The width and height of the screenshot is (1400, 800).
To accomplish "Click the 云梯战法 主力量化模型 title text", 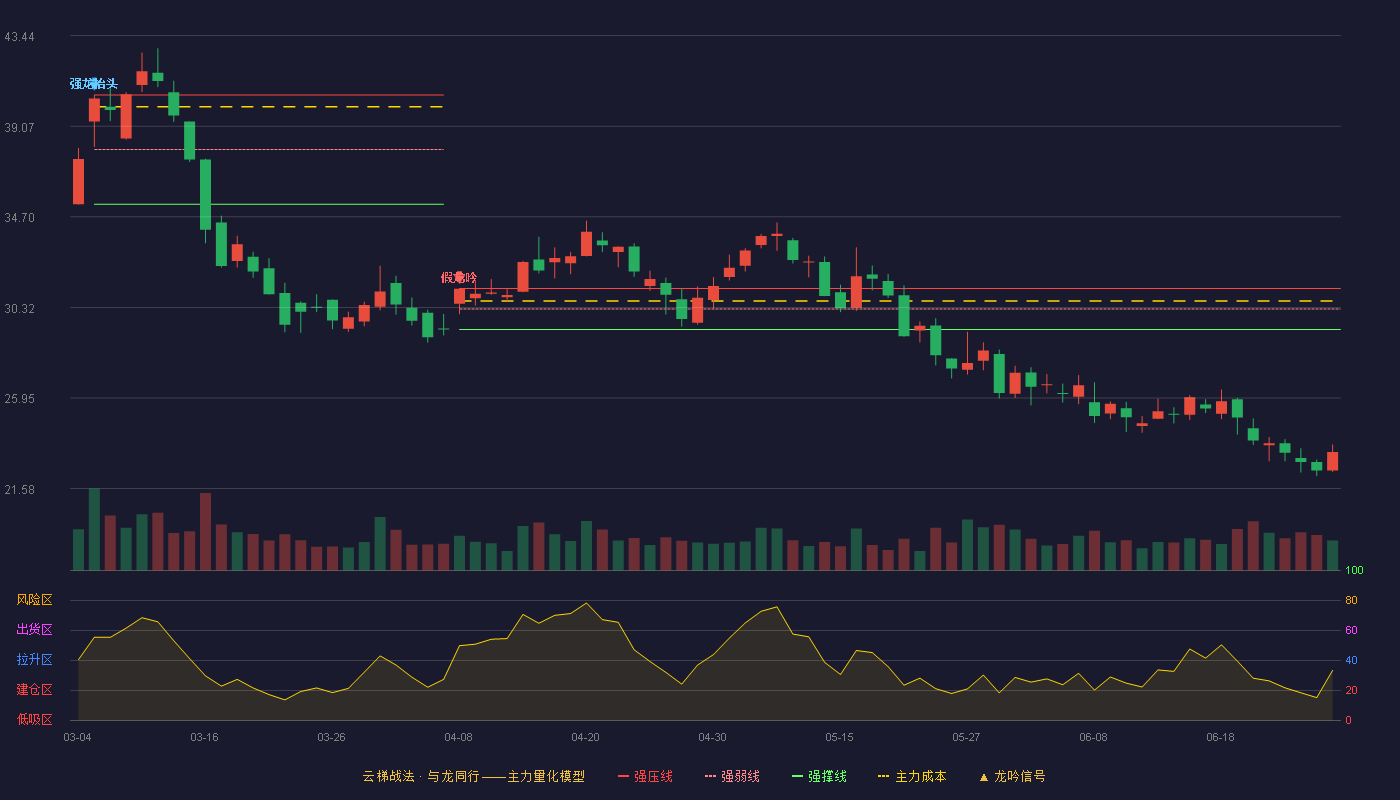I will coord(473,776).
